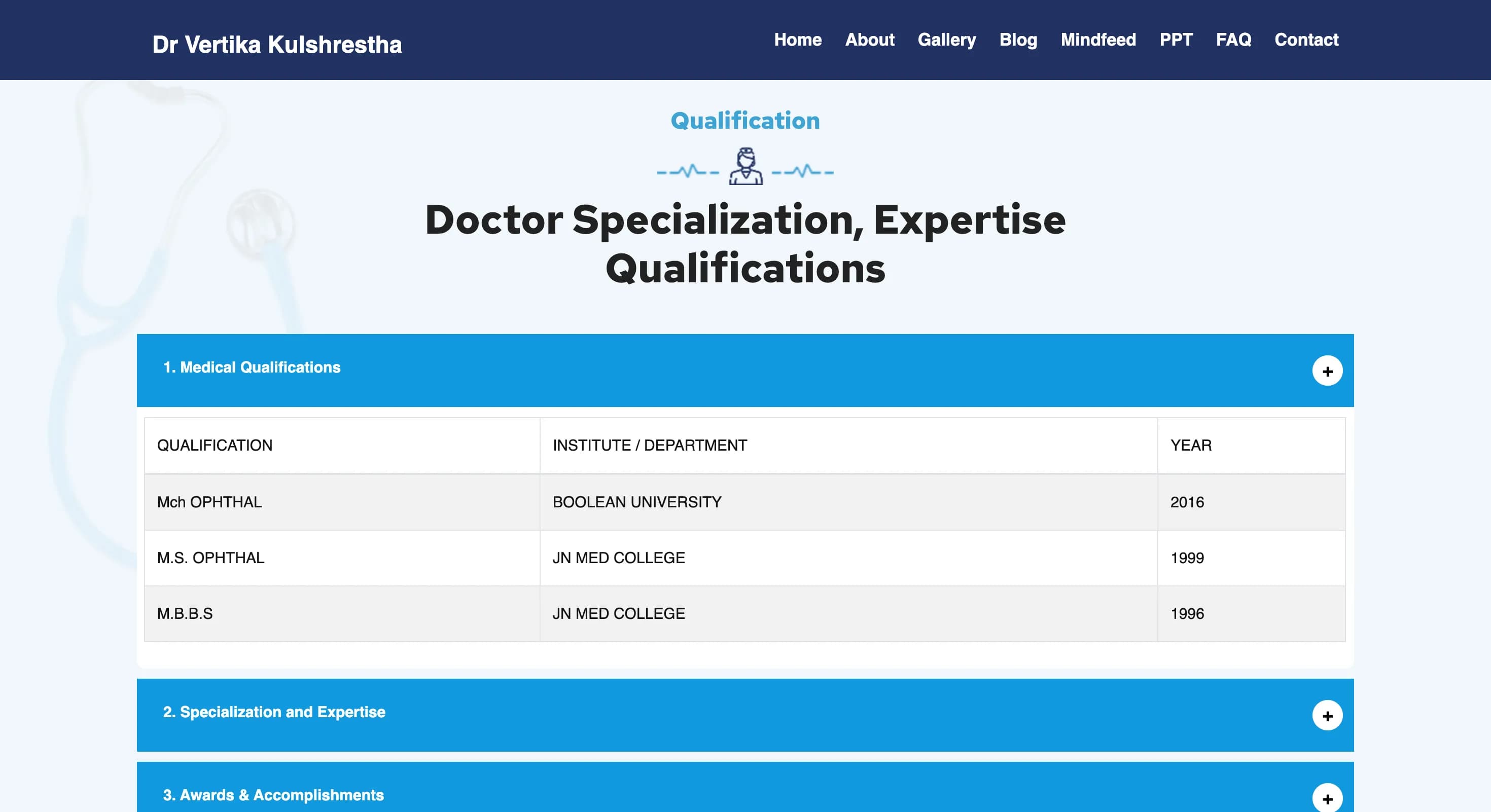The width and height of the screenshot is (1491, 812).
Task: Click plus icon on Awards & Accomplishments
Action: click(1327, 798)
